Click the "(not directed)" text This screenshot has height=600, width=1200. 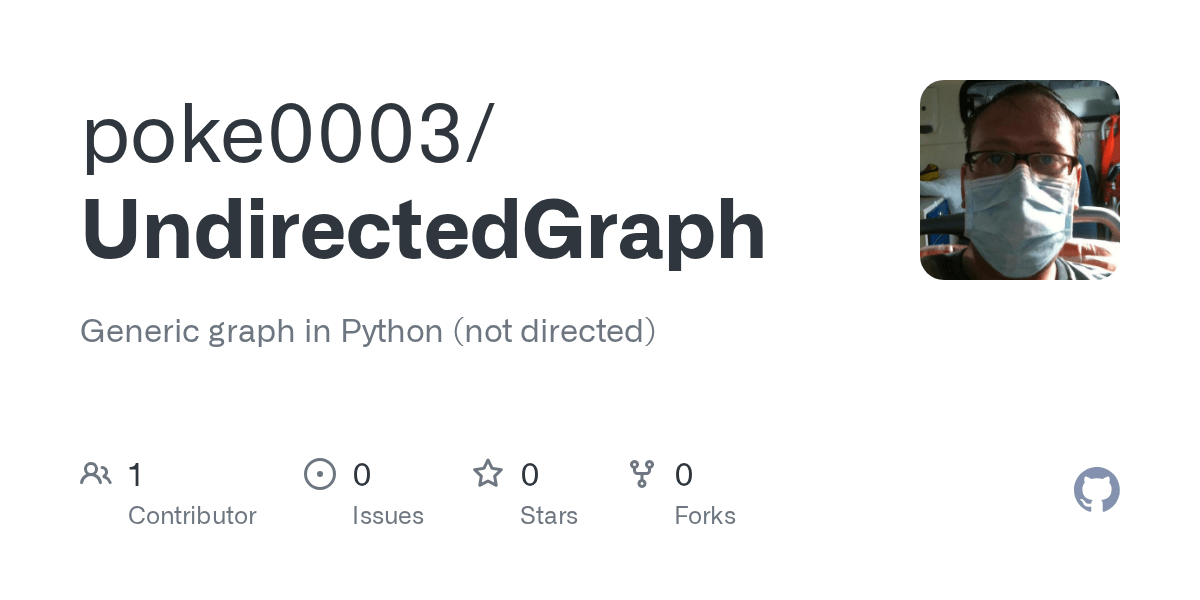point(555,331)
